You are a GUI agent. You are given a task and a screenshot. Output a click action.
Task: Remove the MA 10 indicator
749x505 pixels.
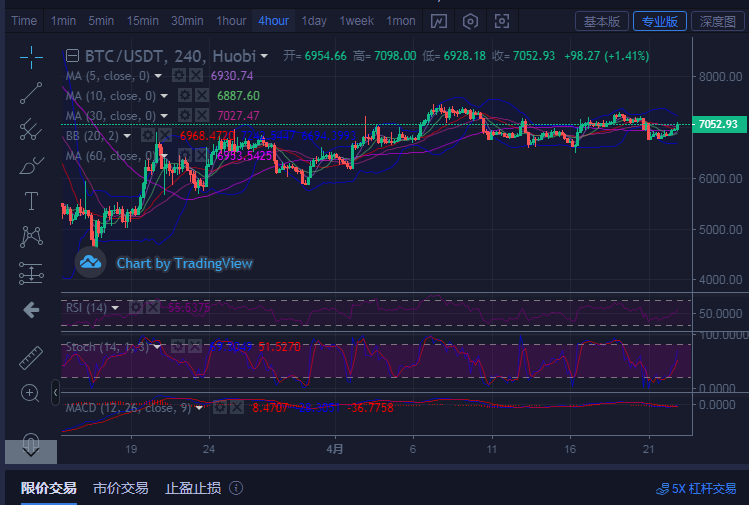point(202,96)
